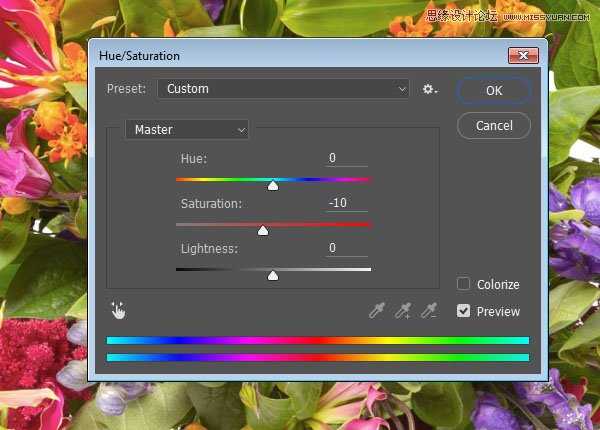Open the Preset dropdown showing Custom
The image size is (600, 430).
[x=283, y=89]
